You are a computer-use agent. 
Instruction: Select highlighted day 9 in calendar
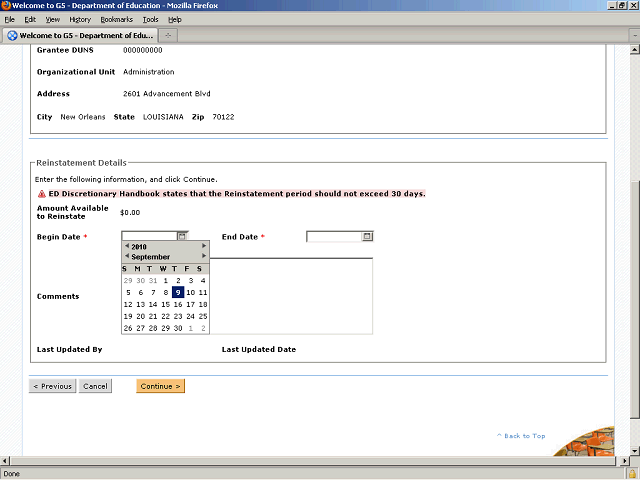pyautogui.click(x=178, y=292)
